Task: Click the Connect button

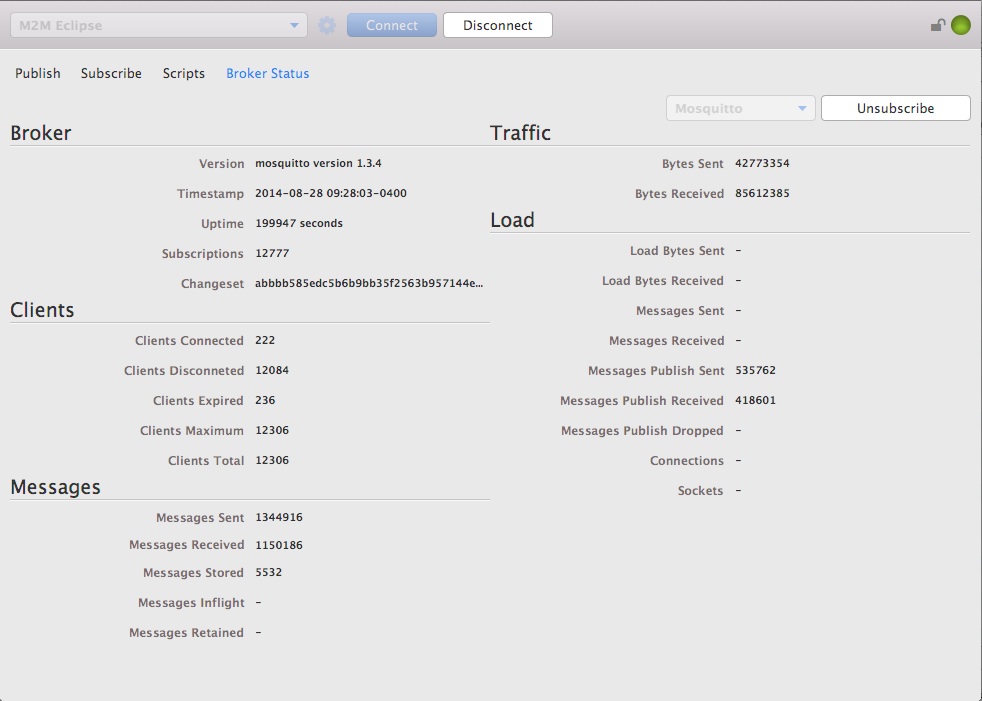Action: pyautogui.click(x=391, y=25)
